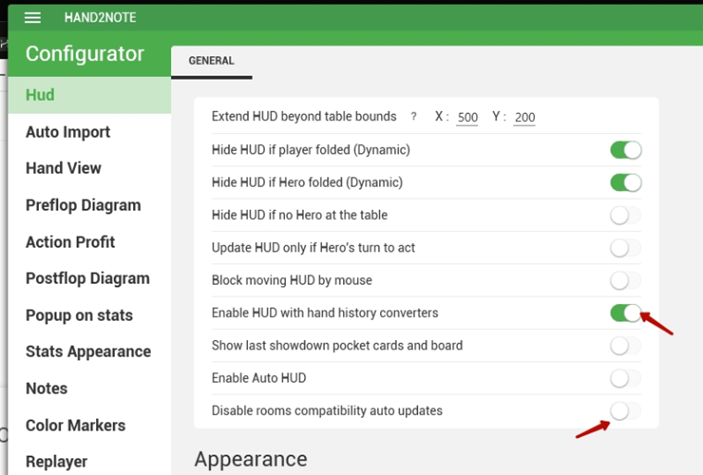Viewport: 703px width, 475px height.
Task: Enable Block moving HUD by mouse
Action: pos(625,280)
